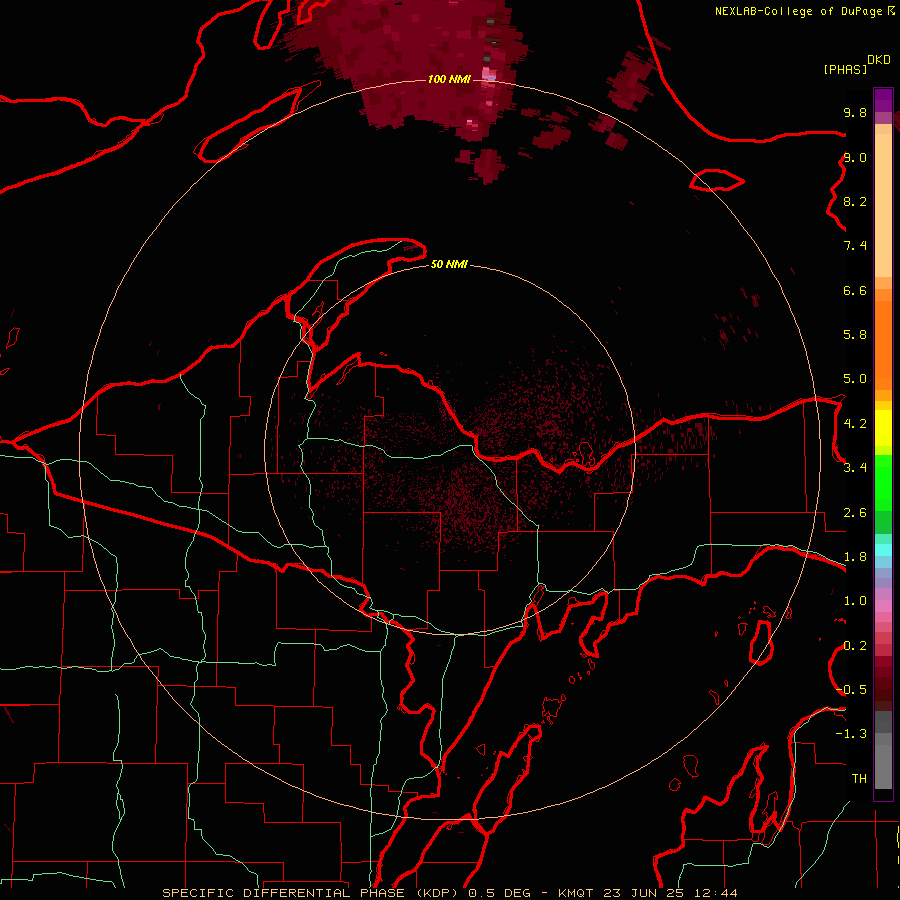Click '0.5 DEG' elevation text in caption
Image resolution: width=900 pixels, height=900 pixels.
pyautogui.click(x=499, y=893)
